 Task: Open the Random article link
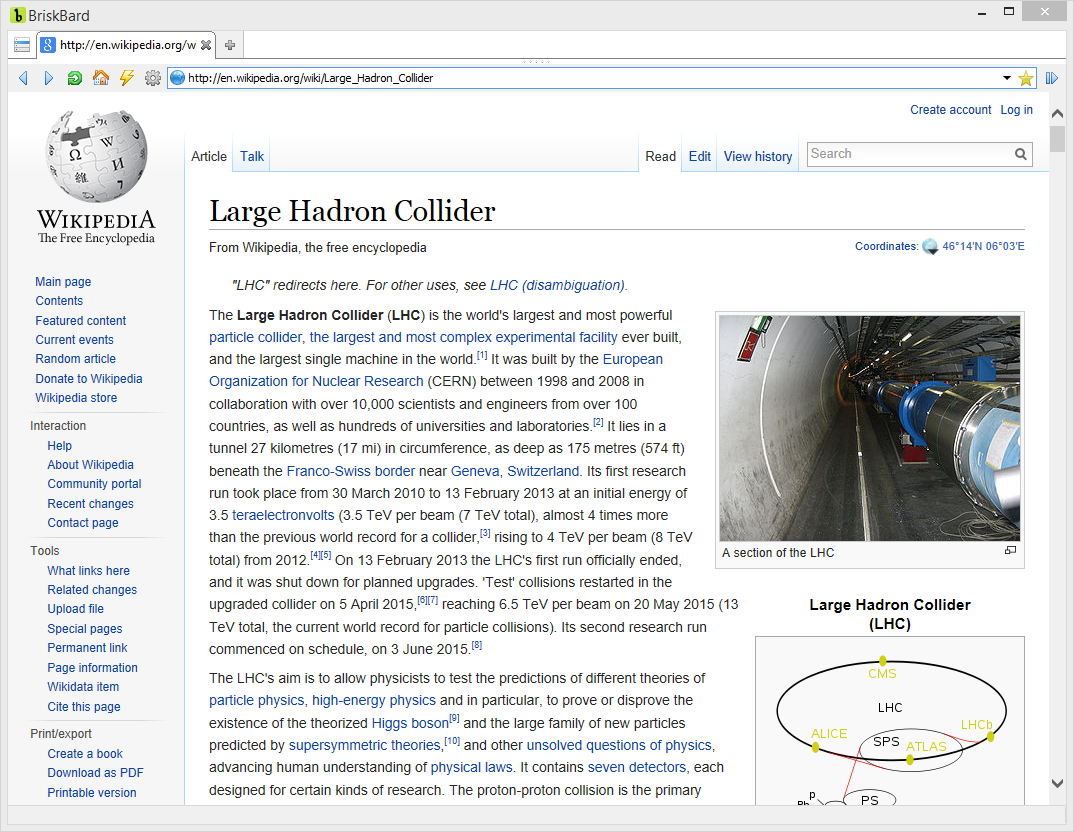pos(75,358)
